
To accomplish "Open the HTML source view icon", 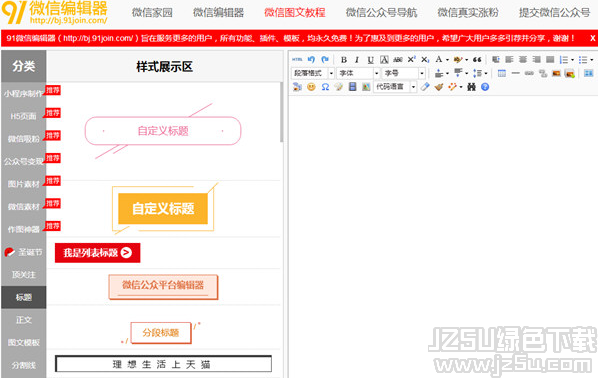I will (297, 60).
